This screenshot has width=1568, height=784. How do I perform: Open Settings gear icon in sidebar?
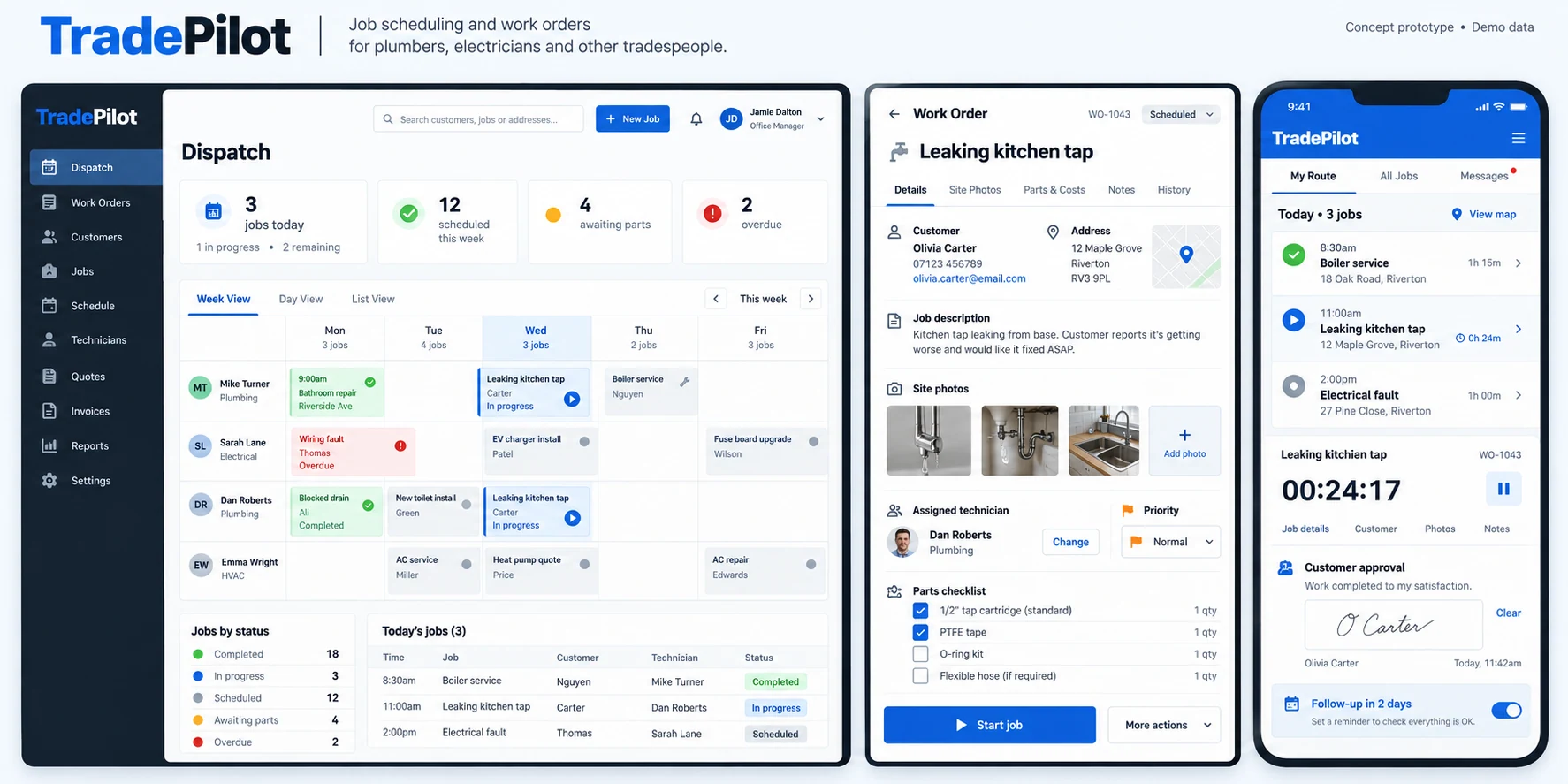pyautogui.click(x=49, y=480)
